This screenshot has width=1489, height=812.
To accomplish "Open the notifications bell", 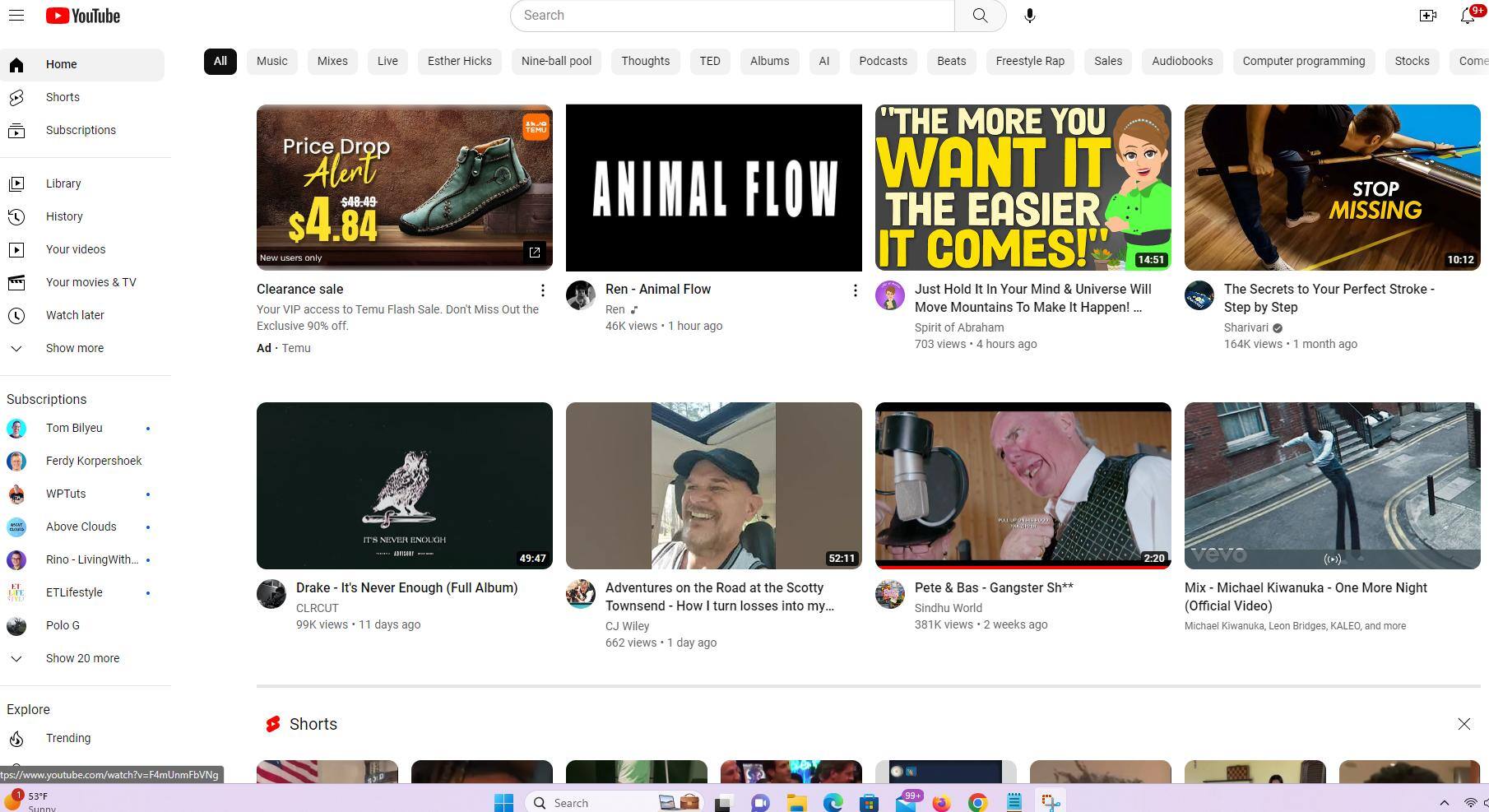I will [1468, 16].
